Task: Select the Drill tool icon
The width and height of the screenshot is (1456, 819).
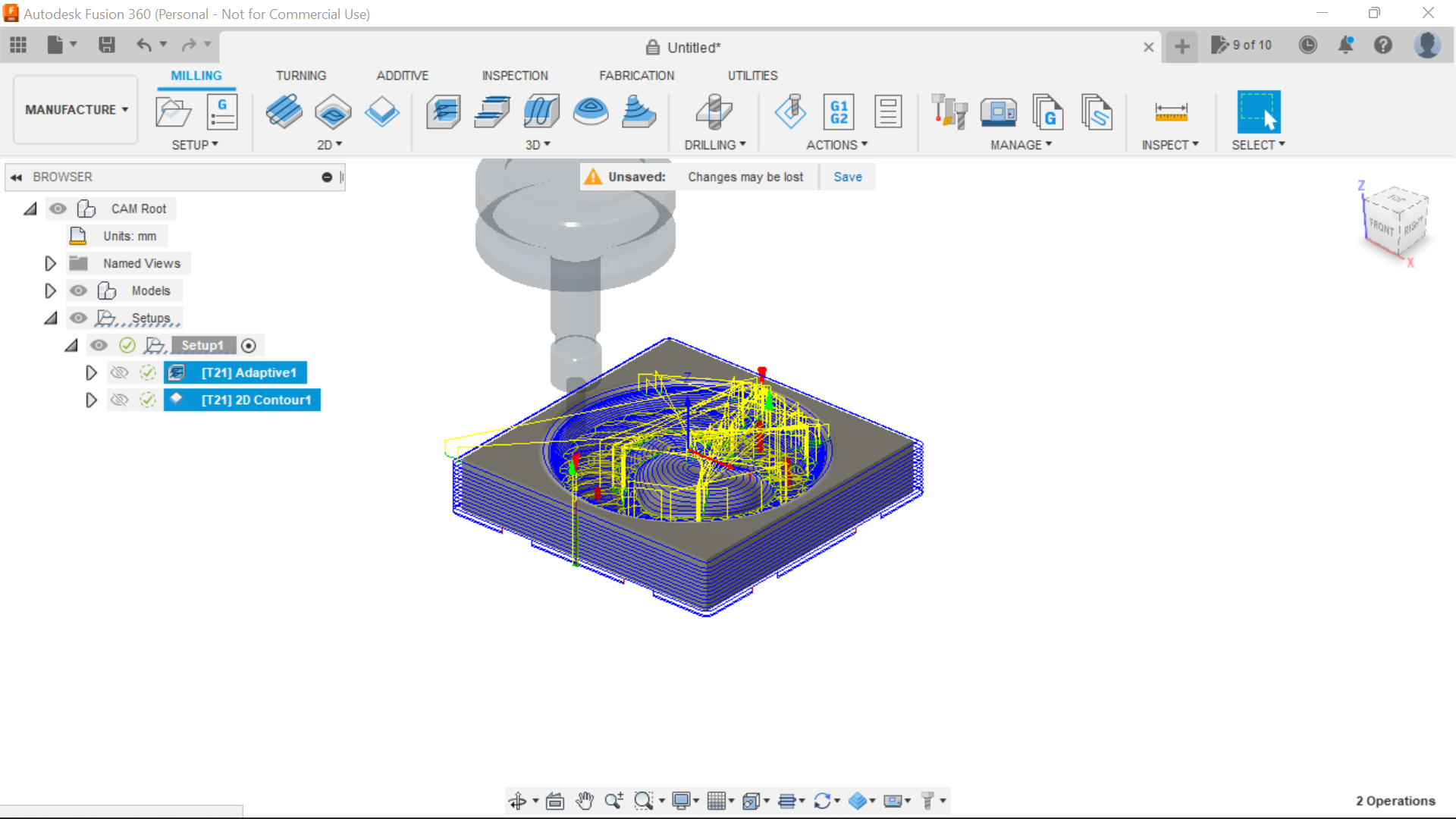Action: 714,112
